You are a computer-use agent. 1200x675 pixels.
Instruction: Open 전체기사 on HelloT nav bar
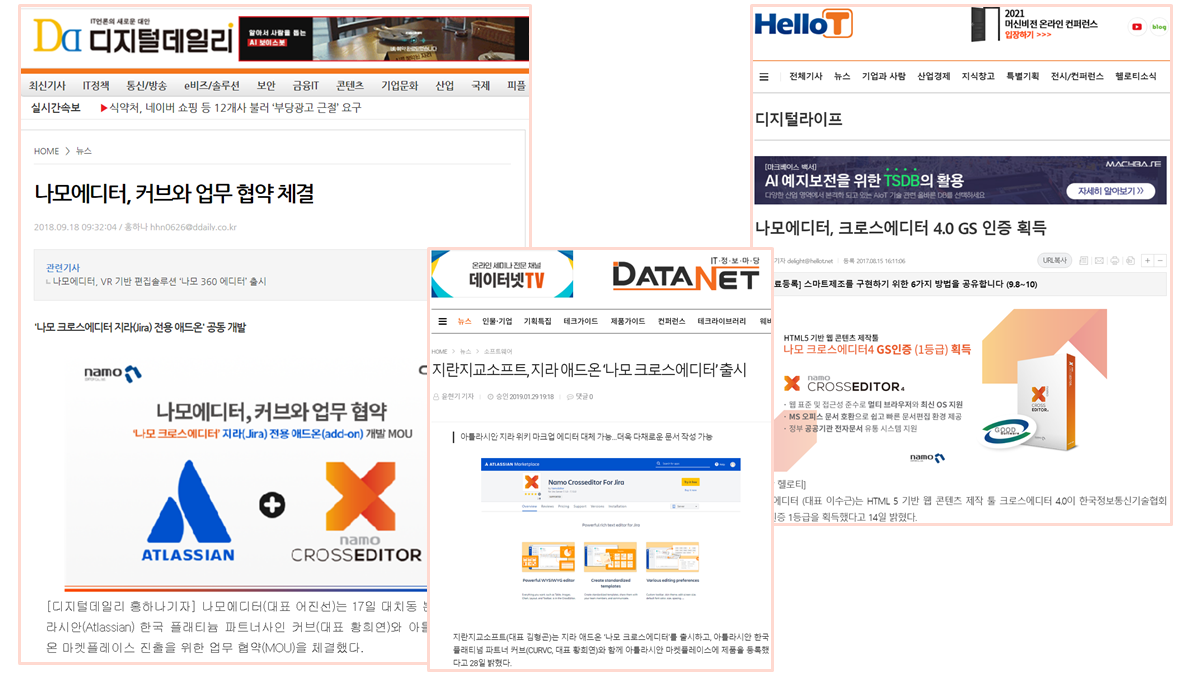806,76
